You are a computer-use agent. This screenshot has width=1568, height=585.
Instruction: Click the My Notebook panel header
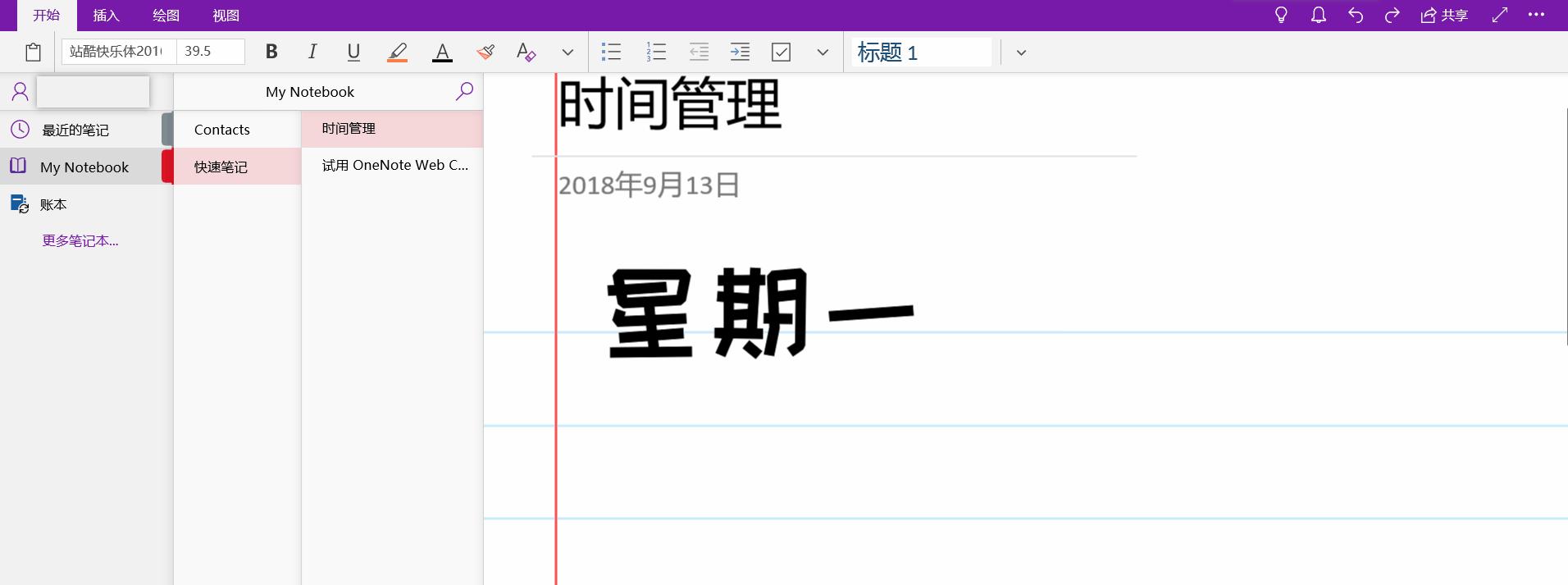[310, 92]
